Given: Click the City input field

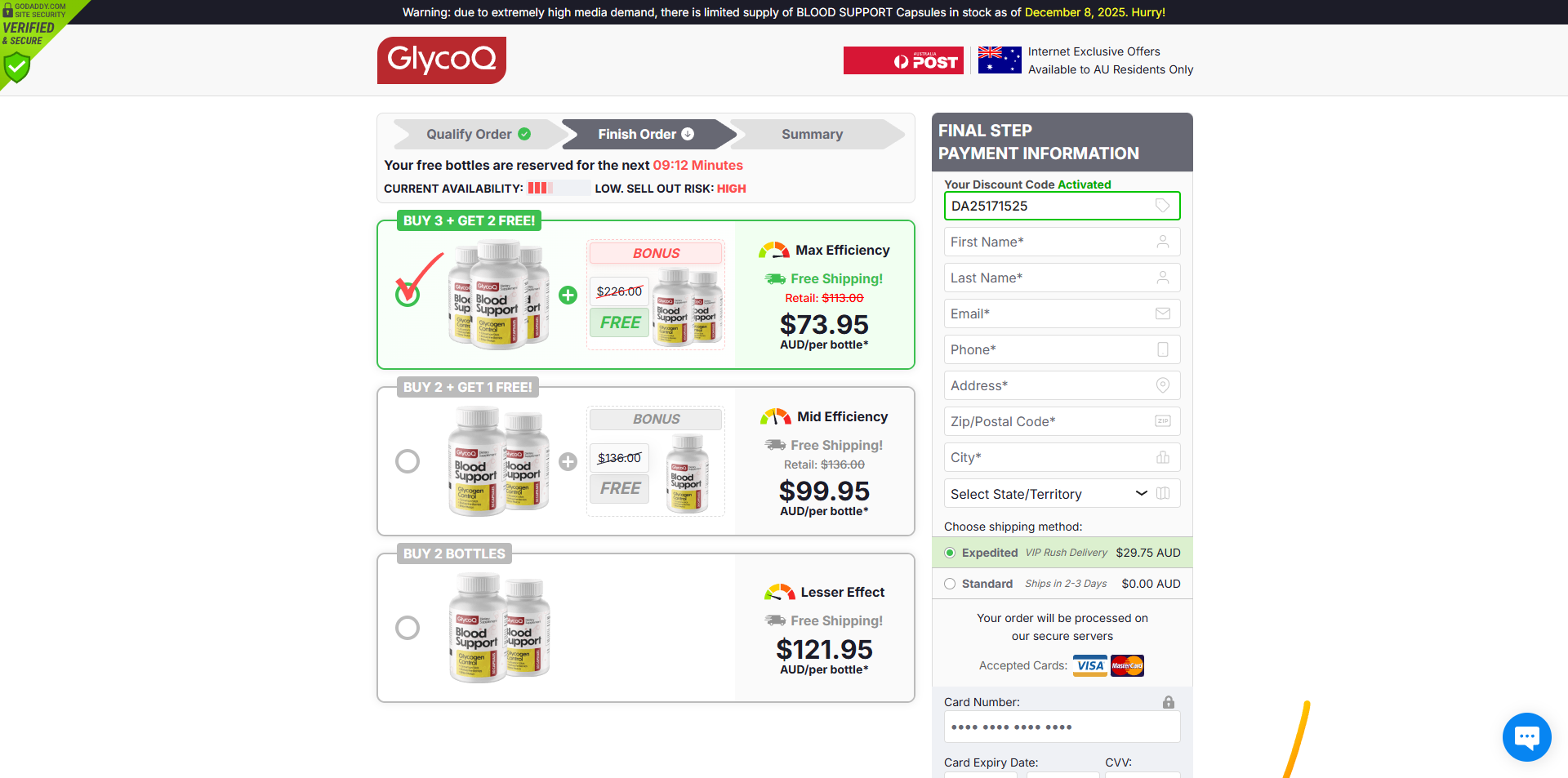Looking at the screenshot, I should pos(1062,457).
